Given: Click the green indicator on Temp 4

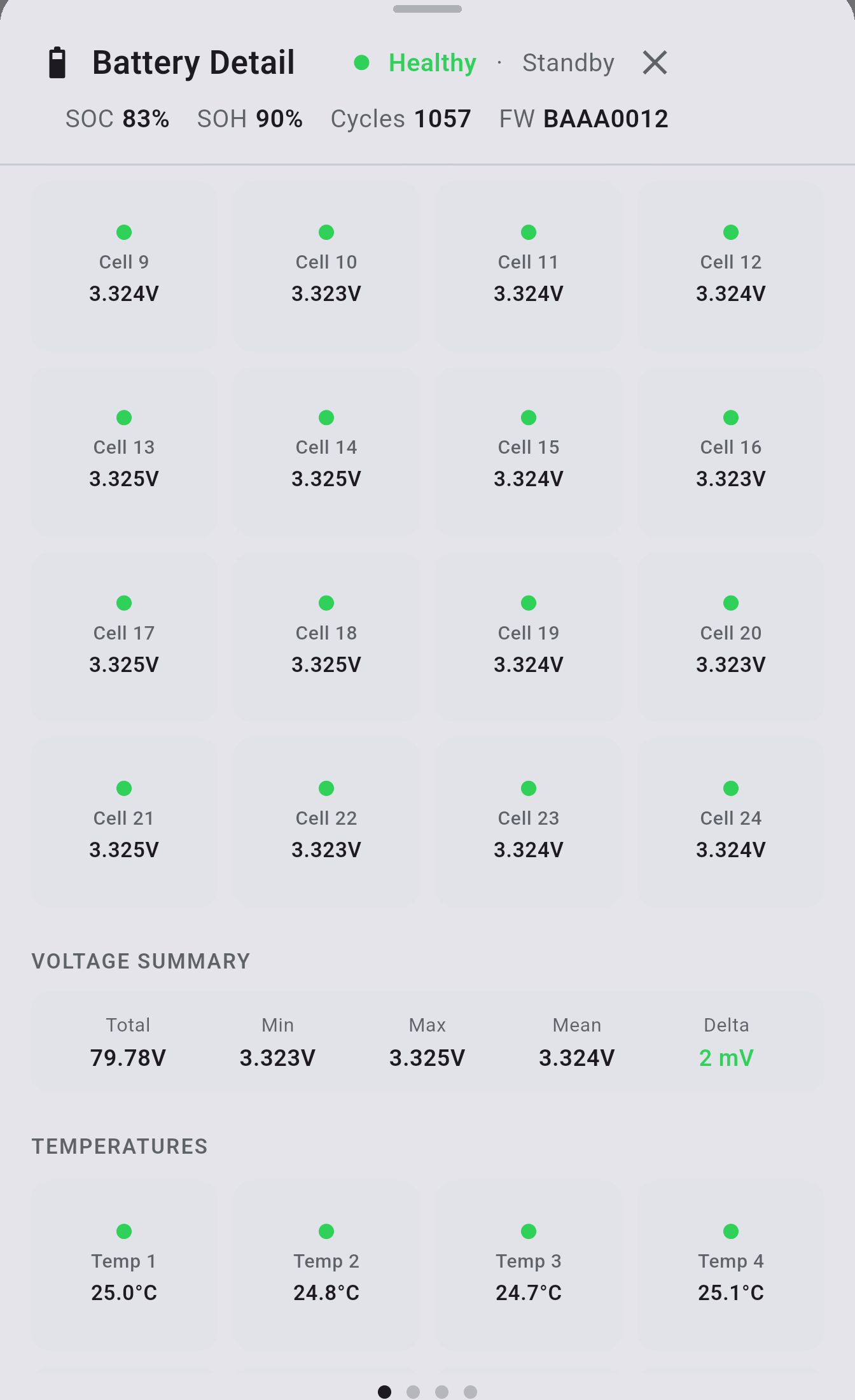Looking at the screenshot, I should (731, 1231).
